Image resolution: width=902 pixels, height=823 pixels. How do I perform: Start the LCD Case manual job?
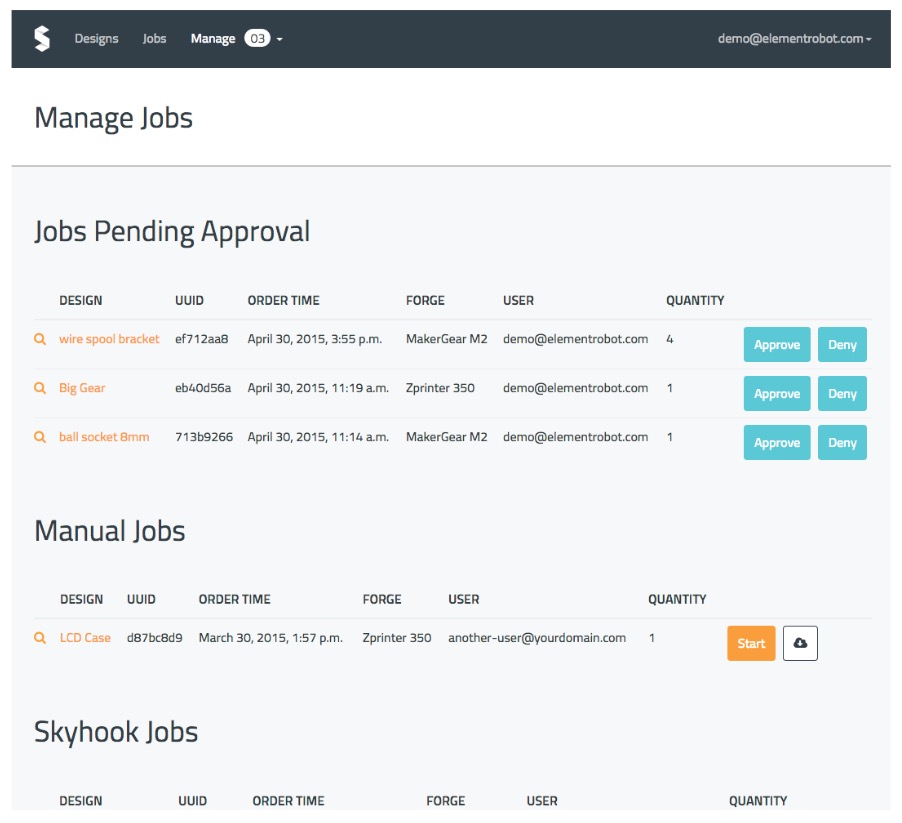[x=751, y=644]
